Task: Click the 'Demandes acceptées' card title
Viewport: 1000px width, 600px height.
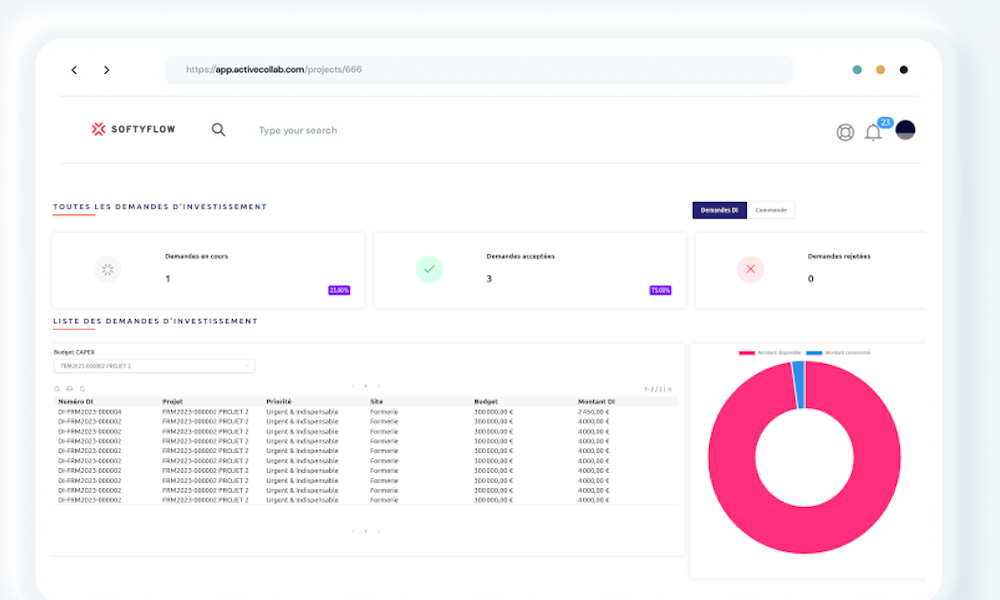Action: tap(520, 256)
